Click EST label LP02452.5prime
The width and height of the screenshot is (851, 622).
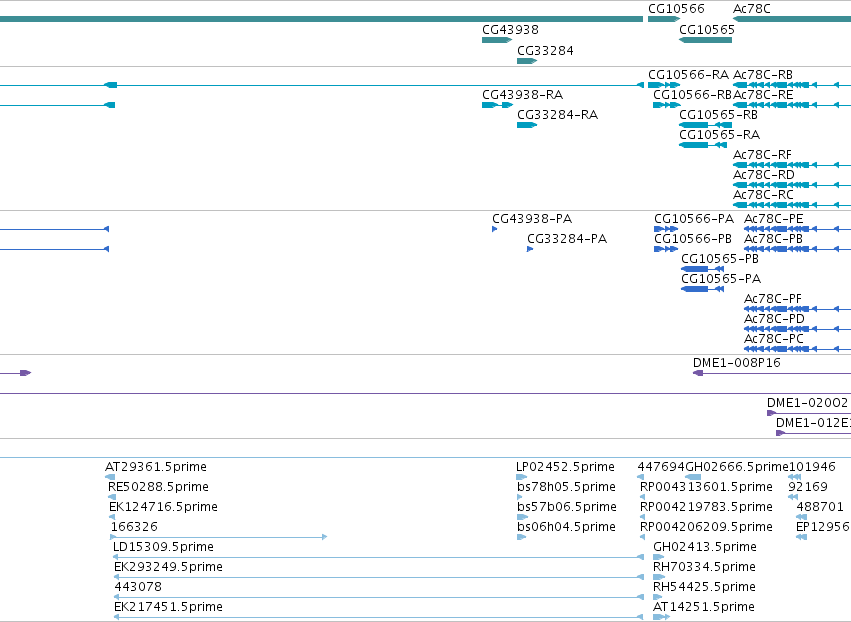[566, 467]
